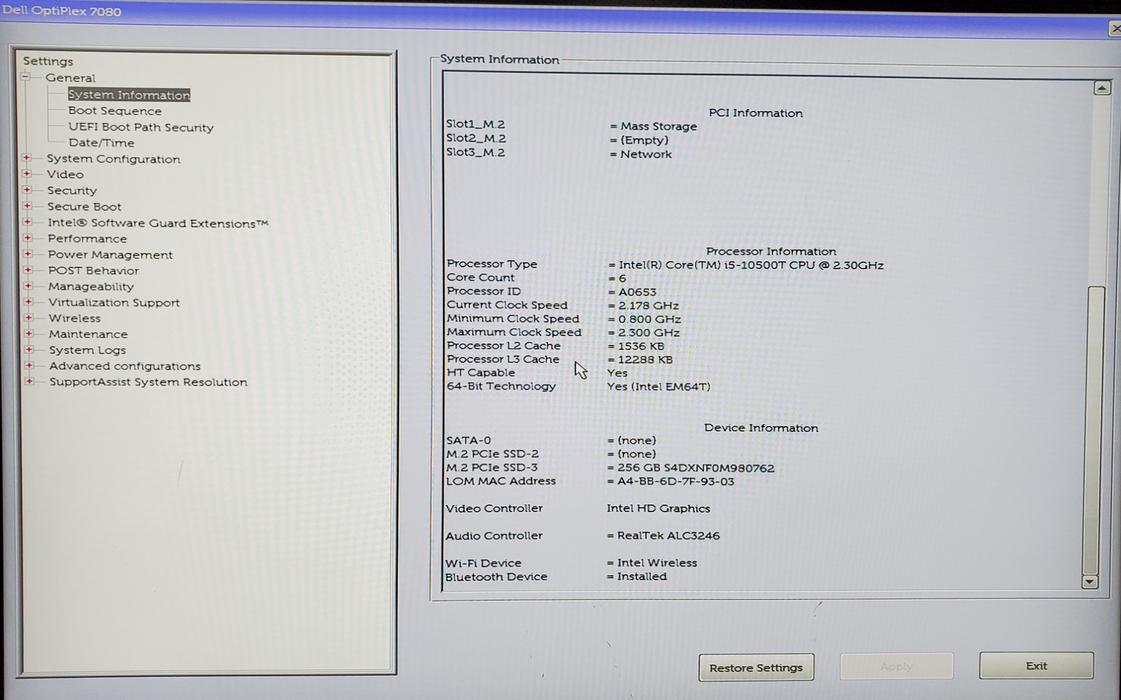Select the Maintenance category label
Image resolution: width=1121 pixels, height=700 pixels.
coord(88,334)
